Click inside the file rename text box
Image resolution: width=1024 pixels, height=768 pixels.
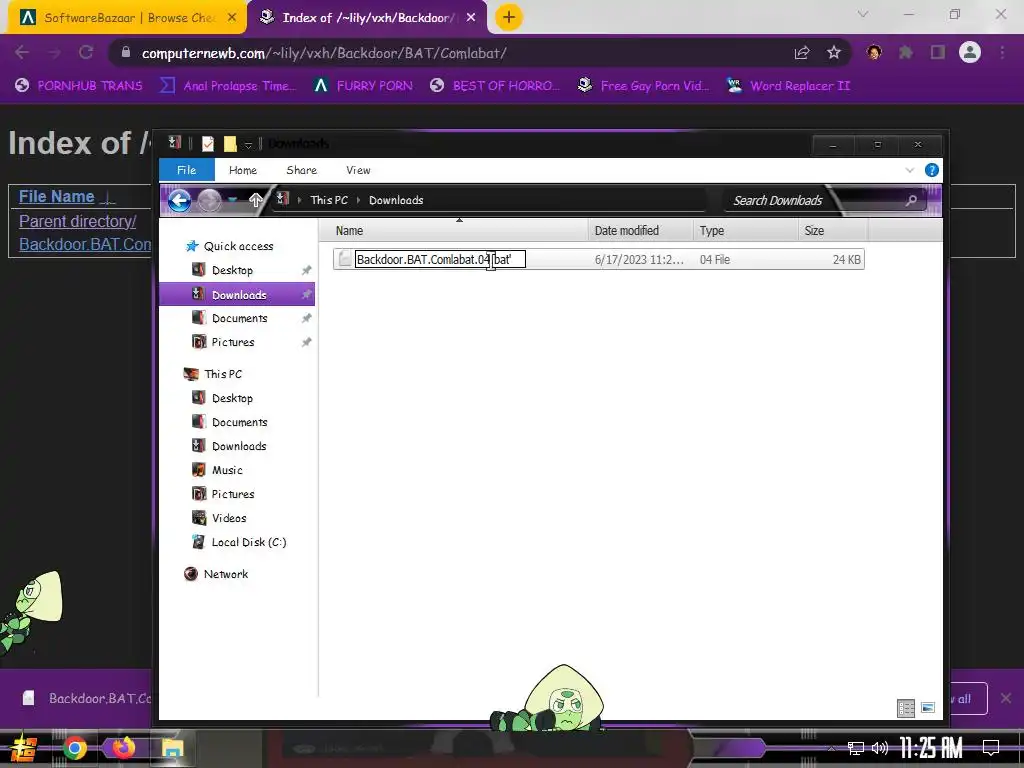pyautogui.click(x=440, y=259)
